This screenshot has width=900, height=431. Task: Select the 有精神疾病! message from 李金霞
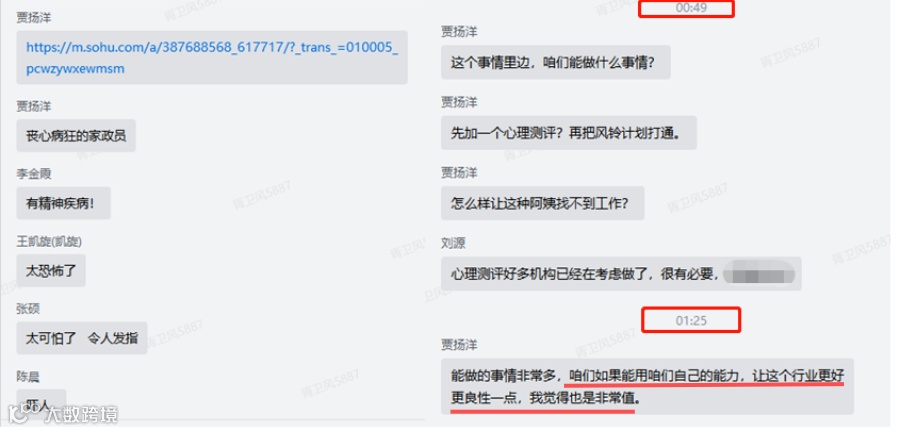point(63,204)
